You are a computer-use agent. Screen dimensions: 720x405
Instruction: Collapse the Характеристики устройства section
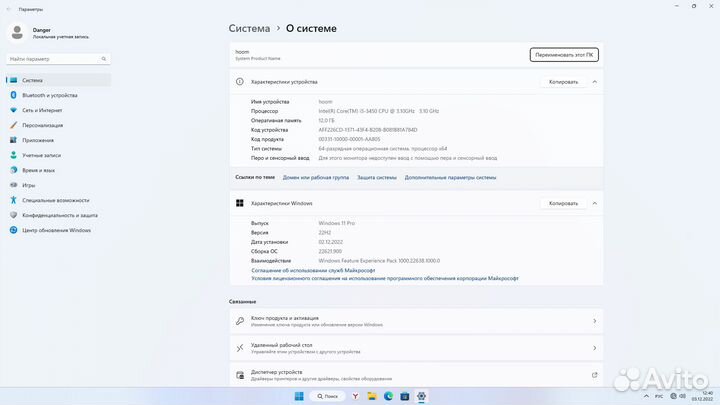[595, 82]
